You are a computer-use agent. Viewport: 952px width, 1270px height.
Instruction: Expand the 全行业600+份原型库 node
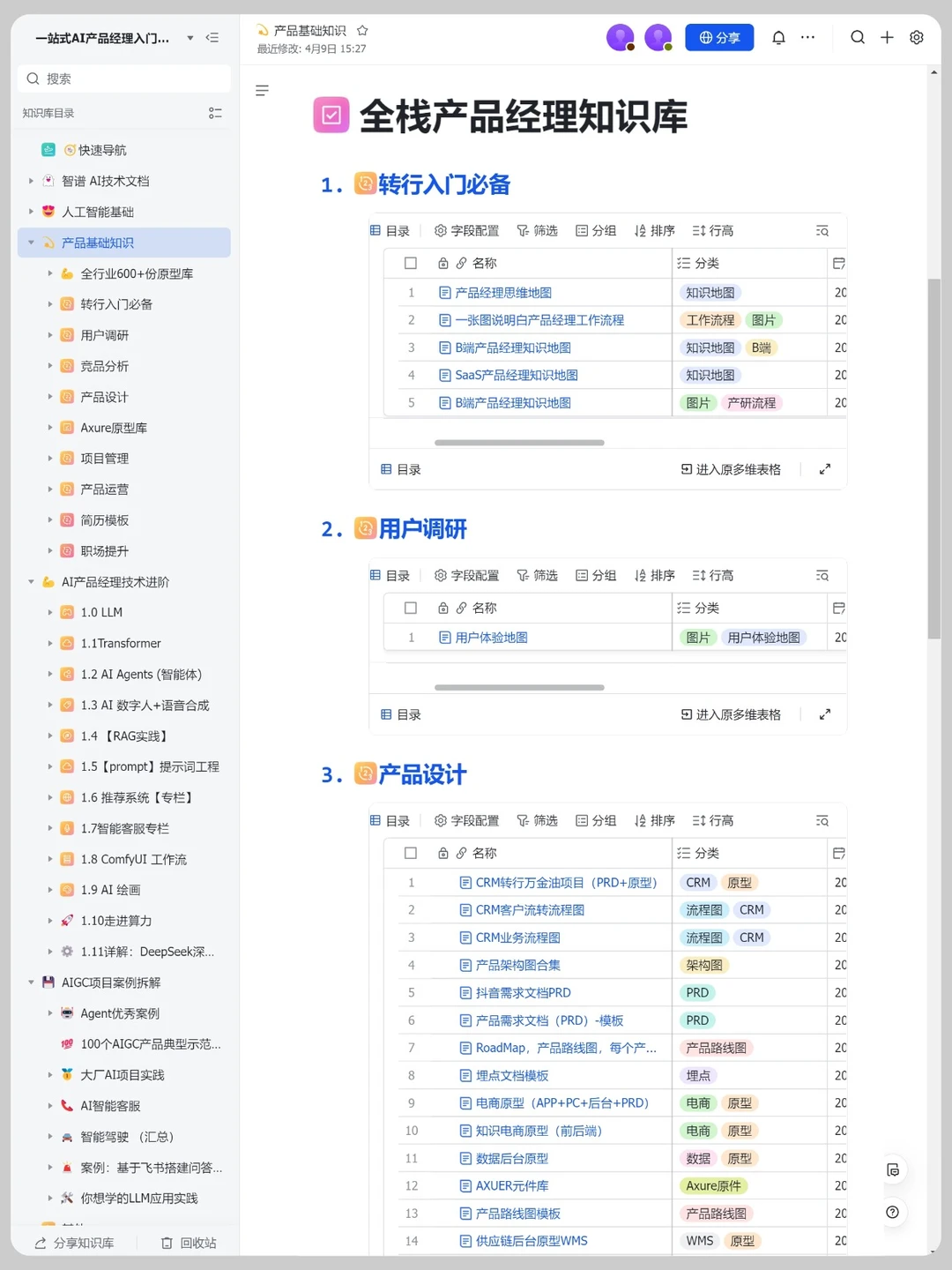pos(50,273)
